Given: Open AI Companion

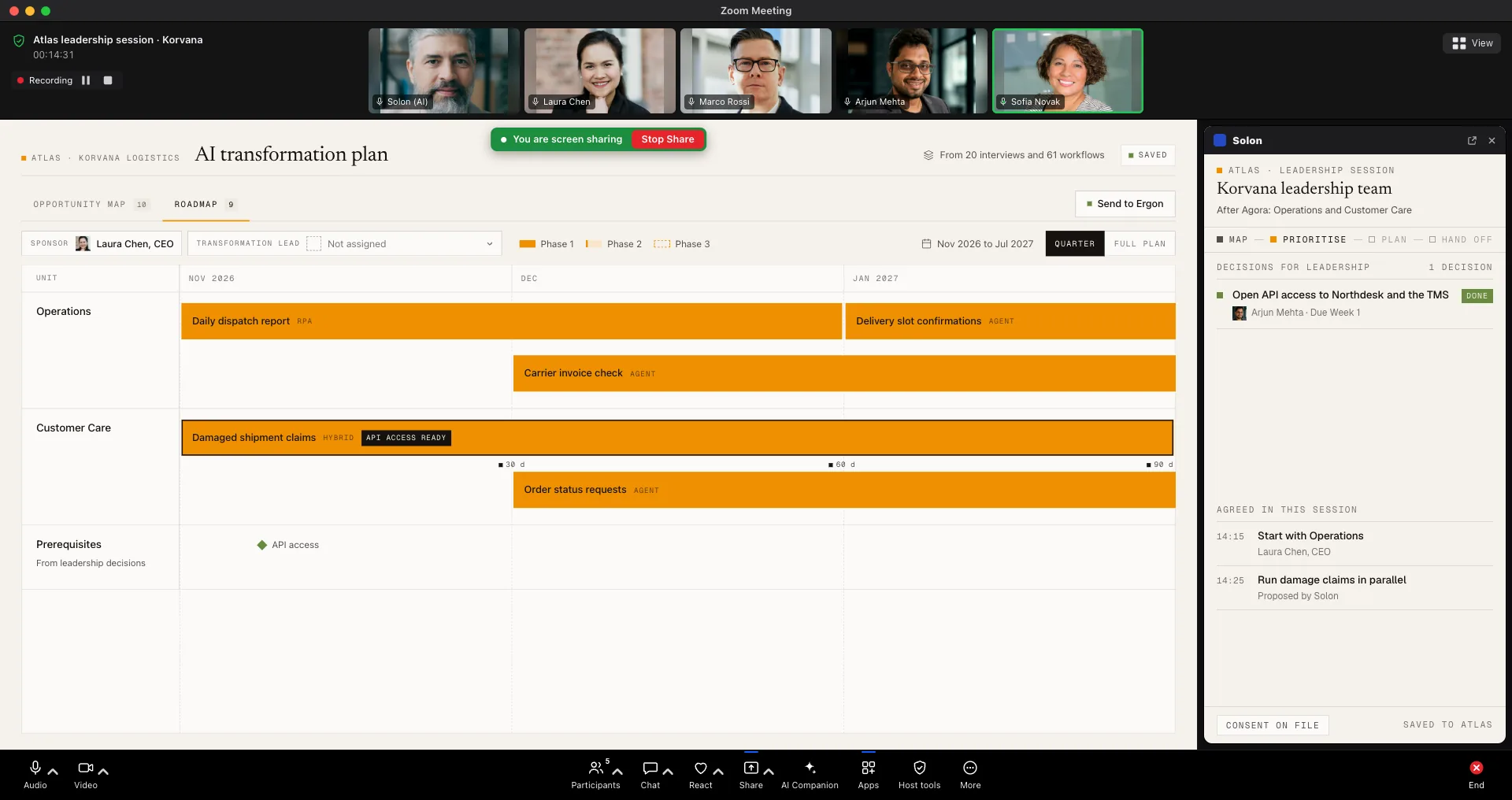Looking at the screenshot, I should (x=810, y=774).
